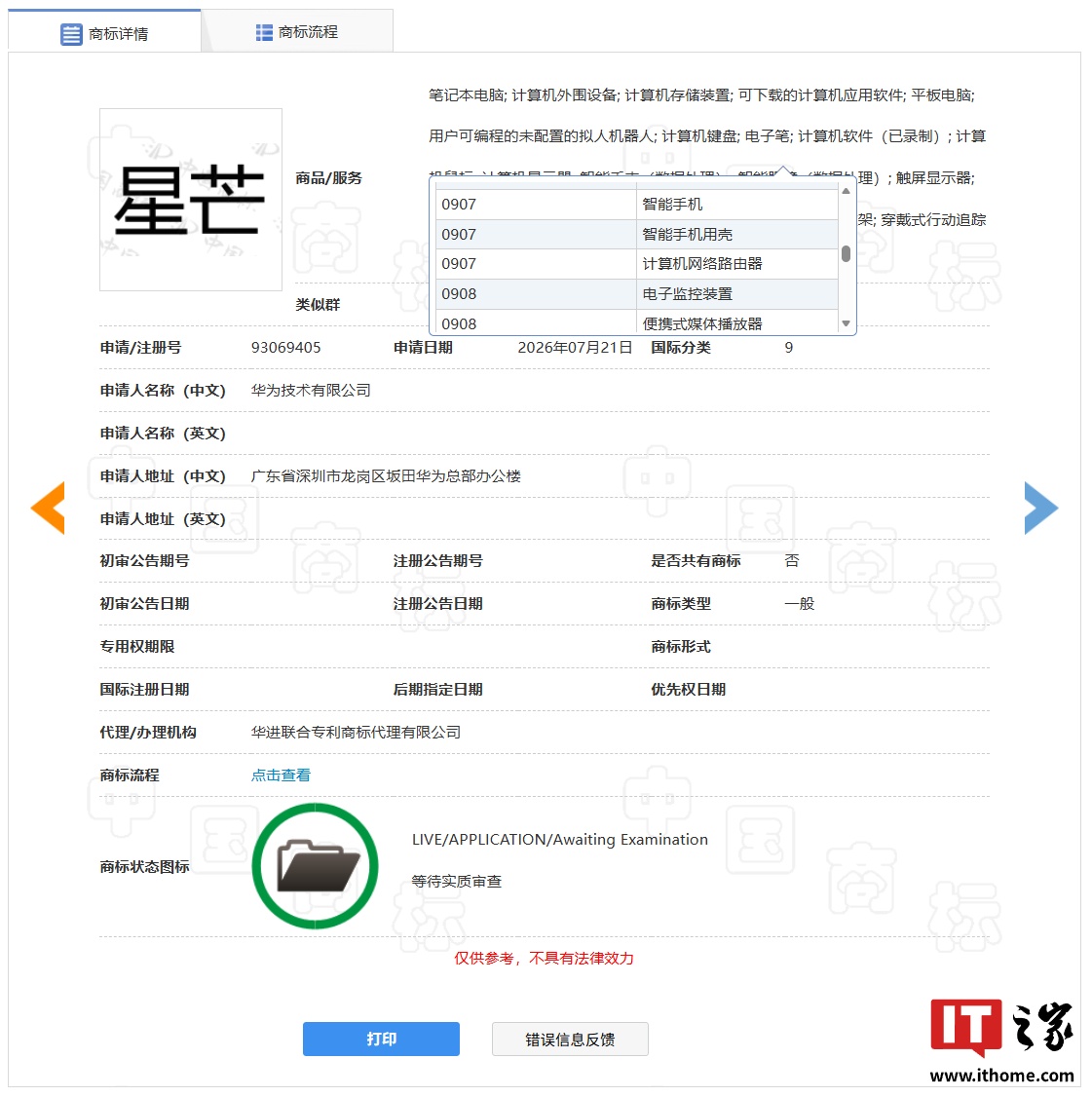
Task: Click application number 93069405
Action: pyautogui.click(x=286, y=348)
